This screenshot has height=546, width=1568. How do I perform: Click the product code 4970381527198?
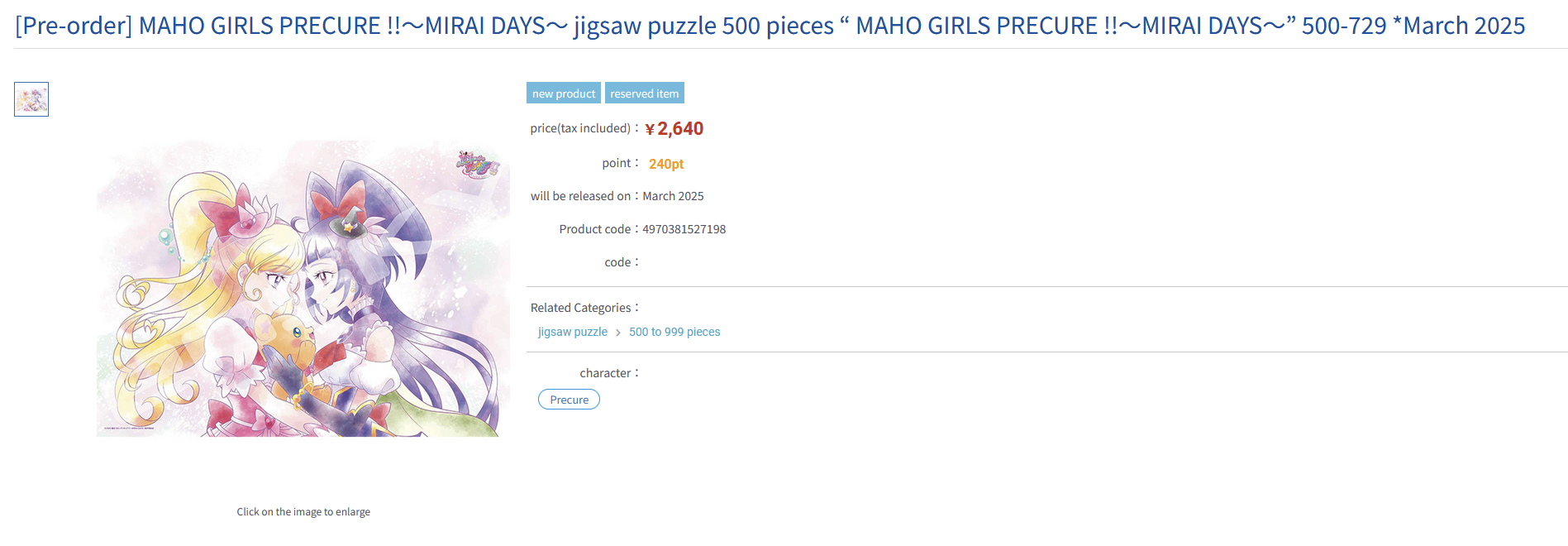pos(684,229)
